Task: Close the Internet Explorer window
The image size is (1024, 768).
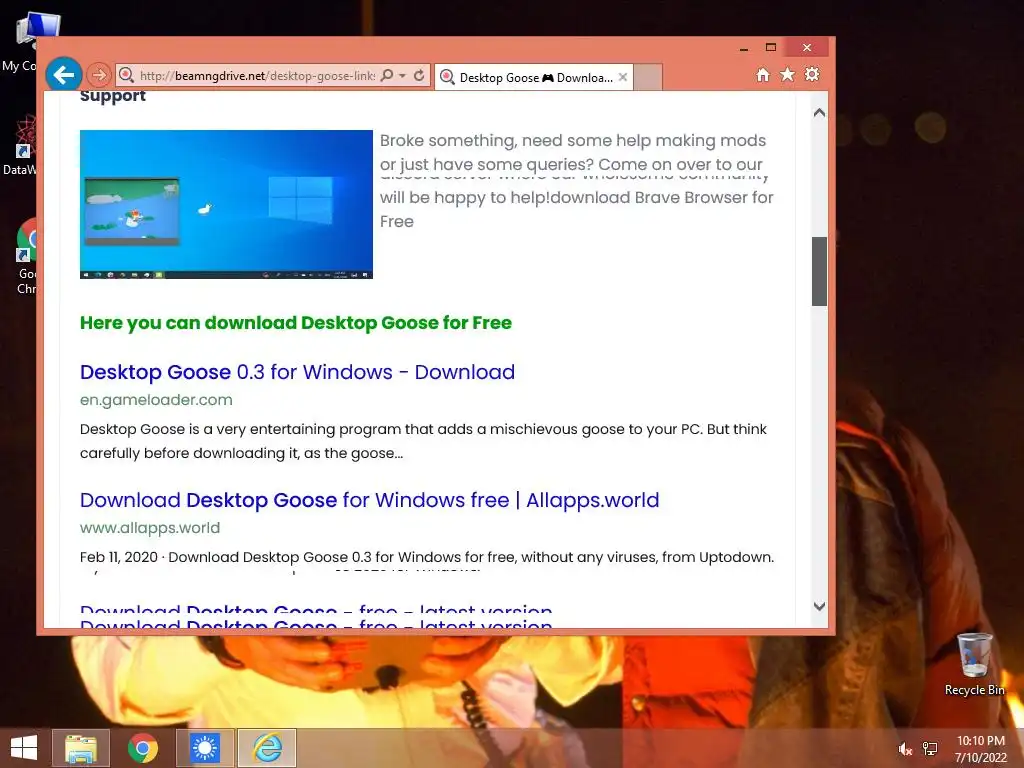Action: [x=807, y=48]
